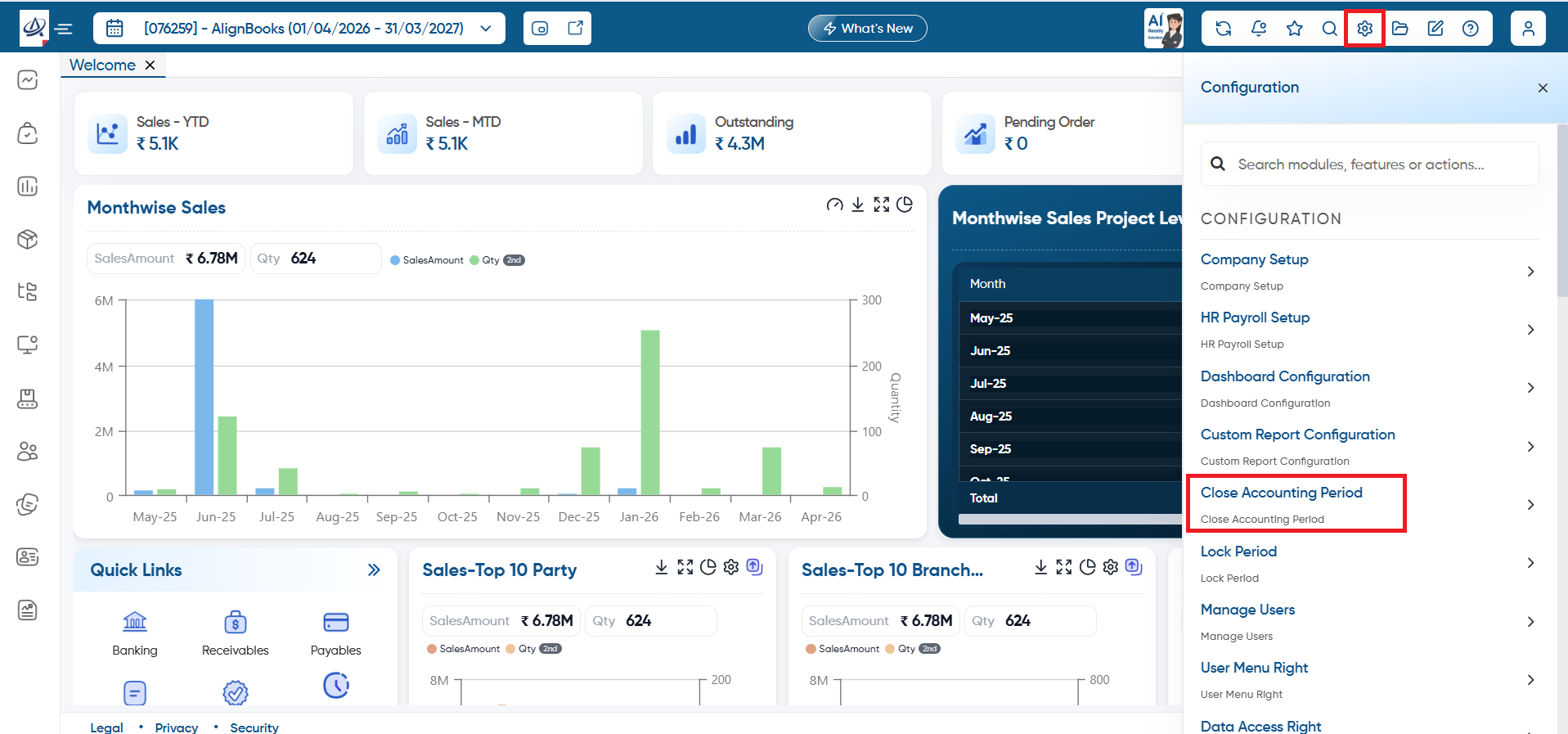
Task: Click the What's New button
Action: tap(868, 29)
